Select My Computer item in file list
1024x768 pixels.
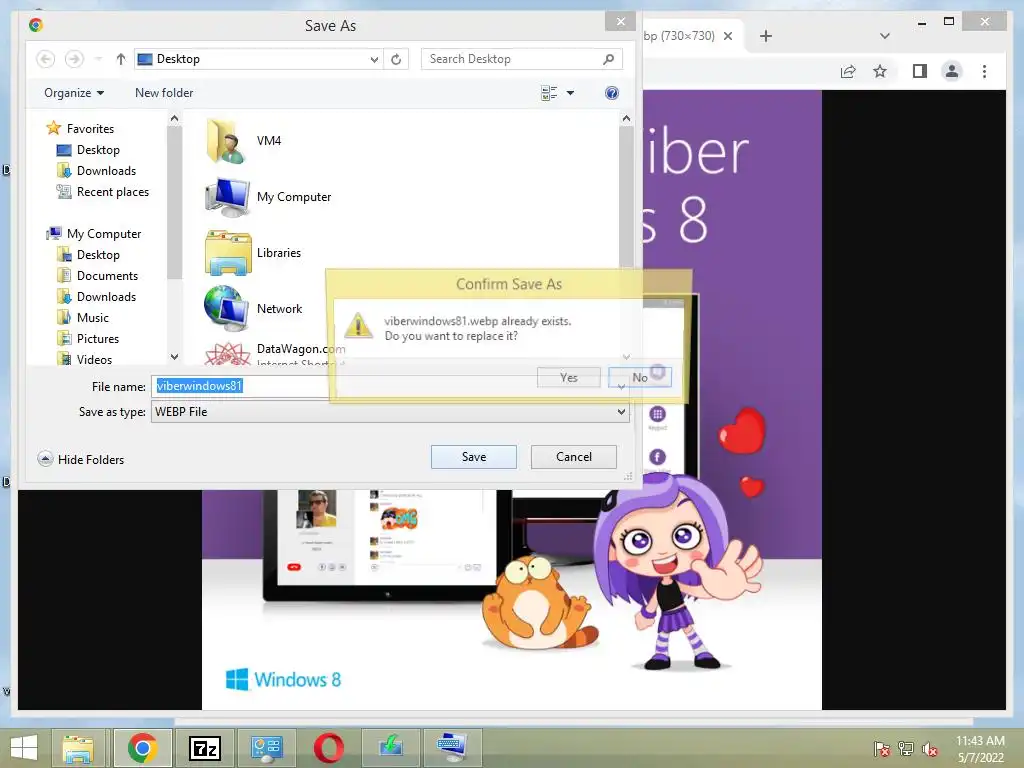click(268, 197)
